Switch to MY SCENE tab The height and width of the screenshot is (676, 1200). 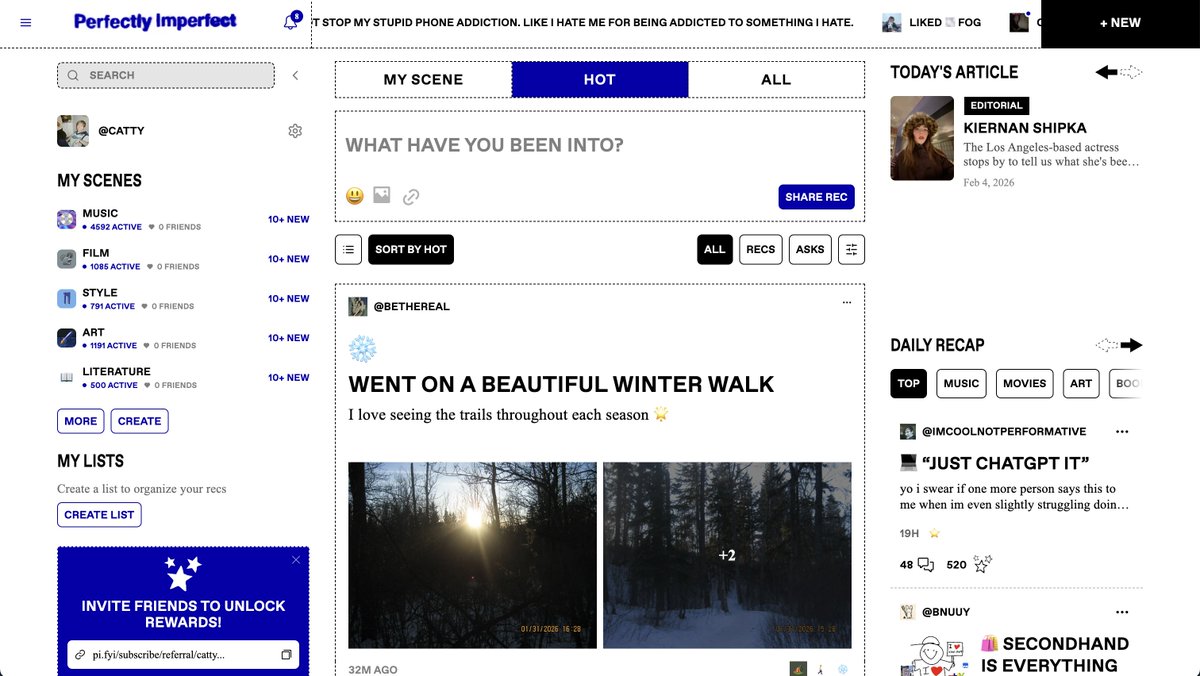point(423,80)
